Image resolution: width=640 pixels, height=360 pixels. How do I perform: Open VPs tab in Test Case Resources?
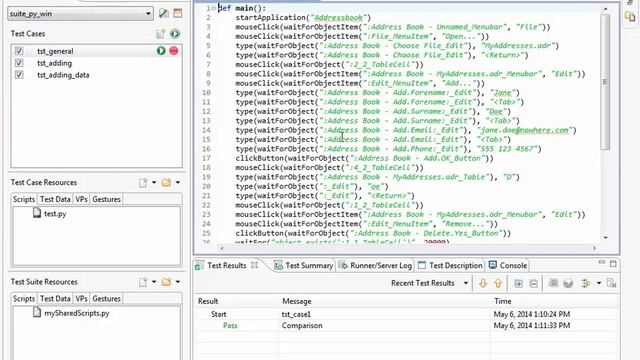pyautogui.click(x=81, y=199)
